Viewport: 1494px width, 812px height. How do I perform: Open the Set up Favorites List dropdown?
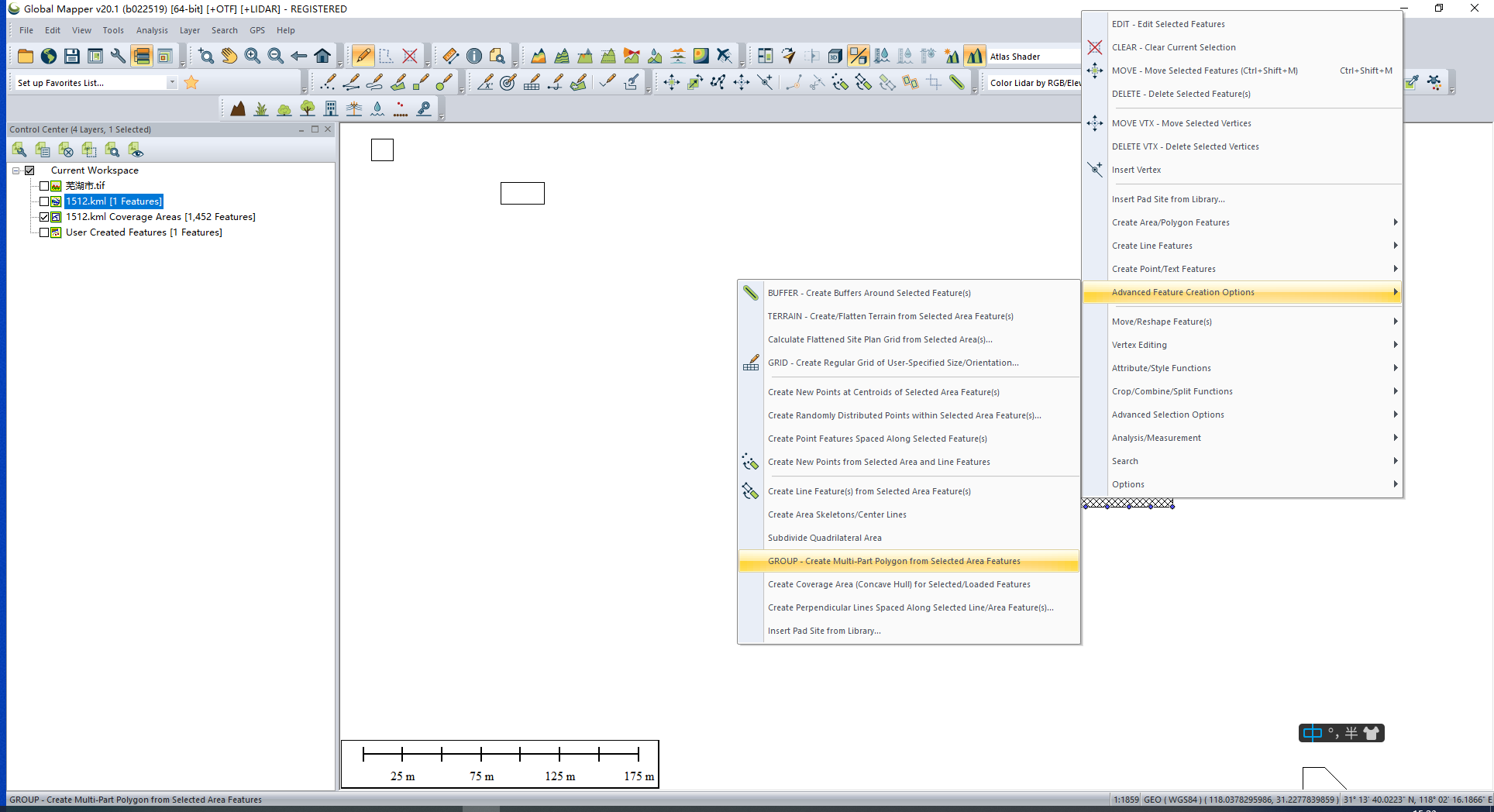pos(171,83)
